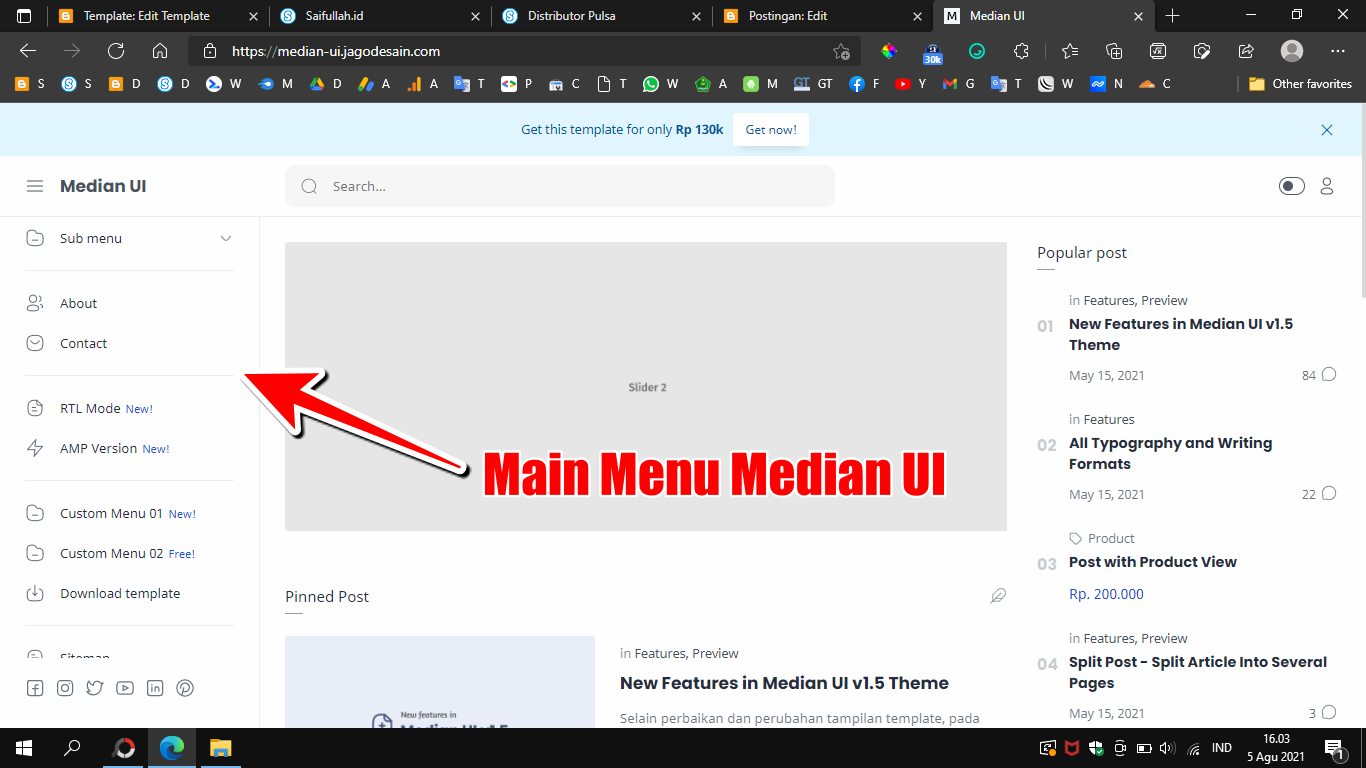
Task: Click the Pinterest icon in sidebar footer
Action: [x=185, y=688]
